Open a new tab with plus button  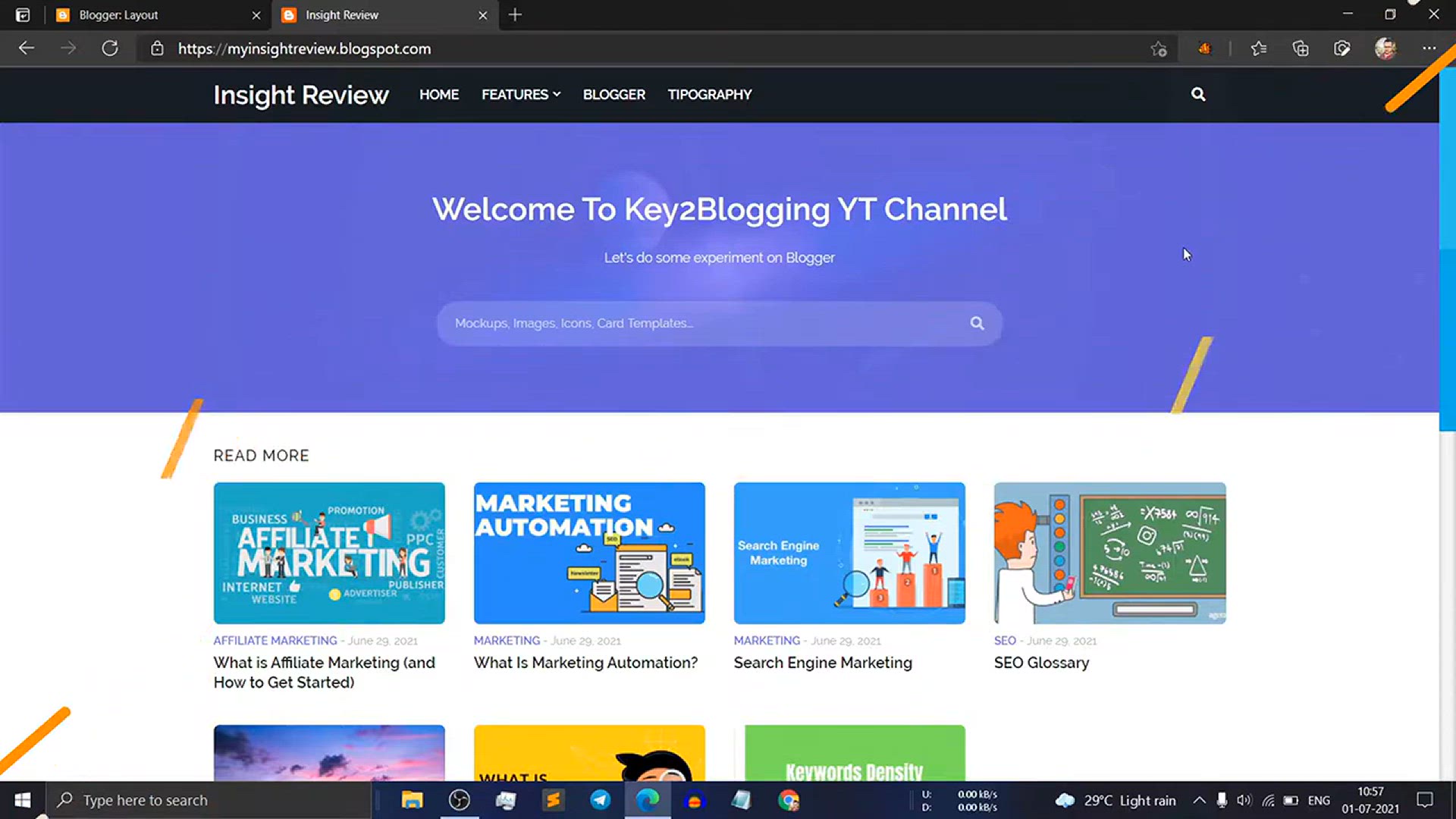(515, 14)
